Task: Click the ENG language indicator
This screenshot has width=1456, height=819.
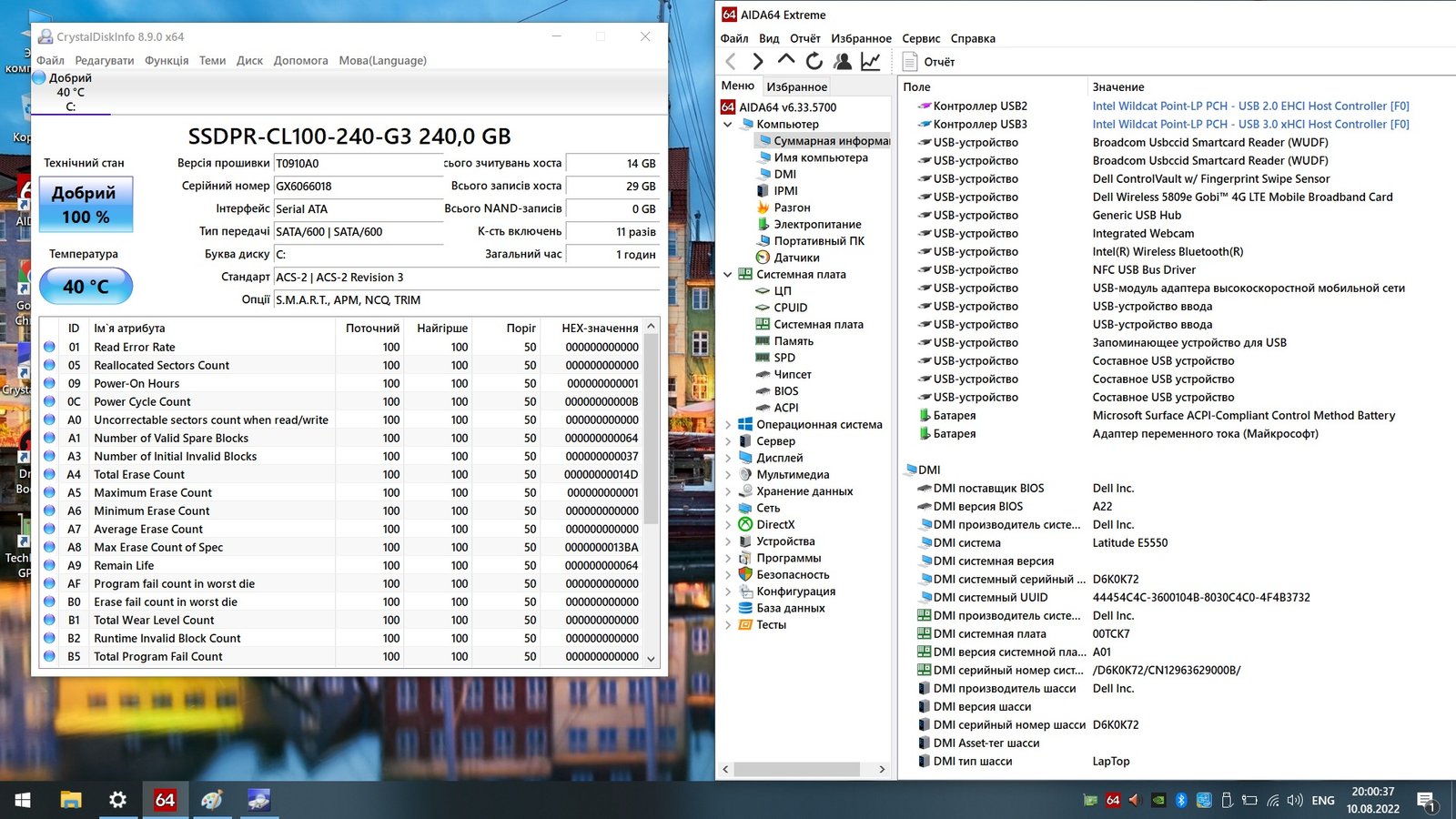Action: [x=1323, y=801]
